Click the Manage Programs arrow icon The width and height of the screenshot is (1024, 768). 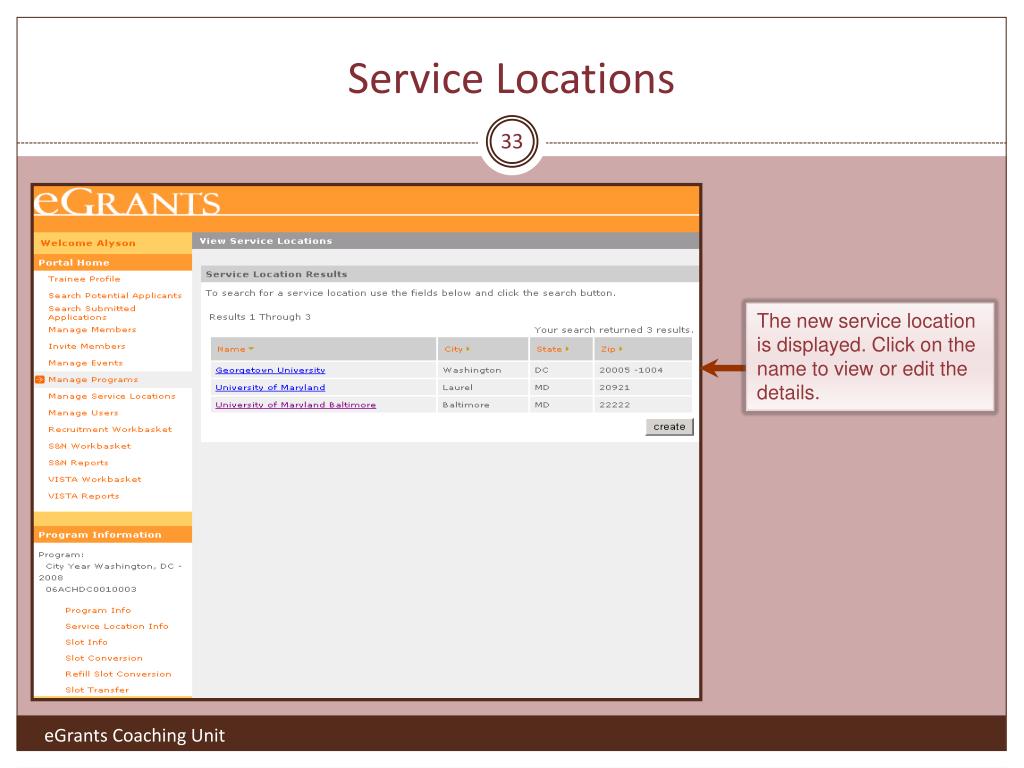[40, 379]
